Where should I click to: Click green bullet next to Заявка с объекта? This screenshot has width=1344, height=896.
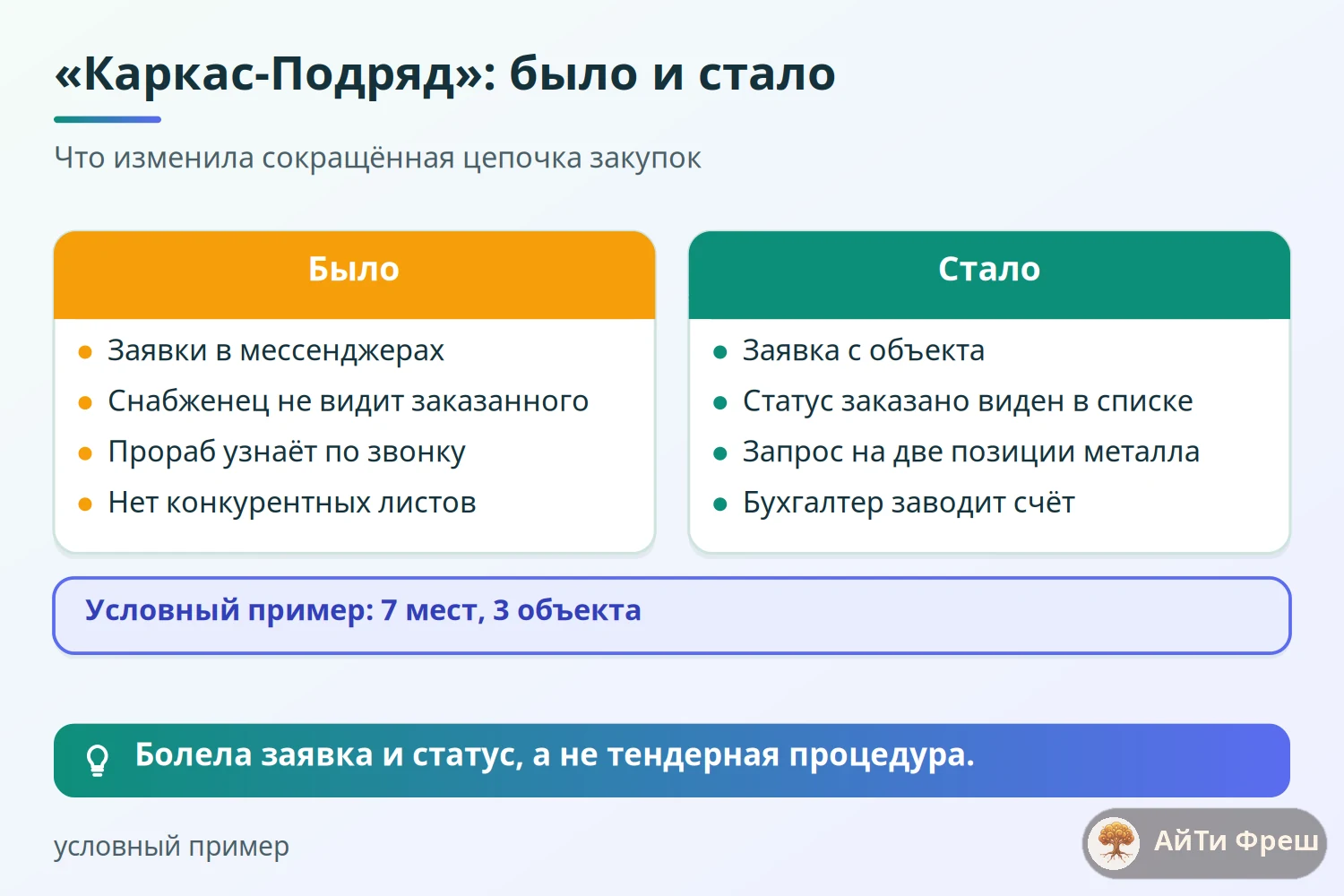719,352
